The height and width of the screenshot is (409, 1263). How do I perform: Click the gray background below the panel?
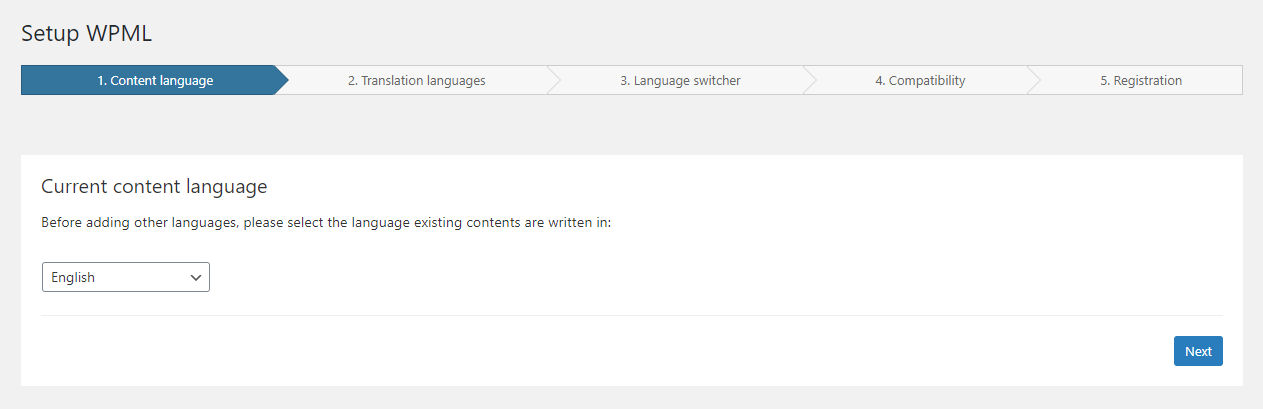point(631,398)
